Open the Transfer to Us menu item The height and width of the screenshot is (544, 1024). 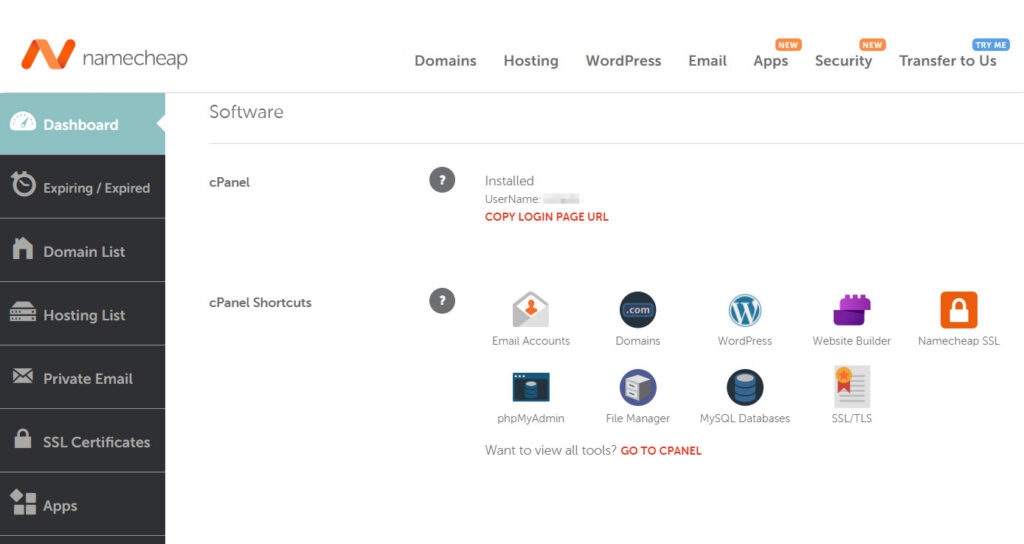[x=948, y=61]
